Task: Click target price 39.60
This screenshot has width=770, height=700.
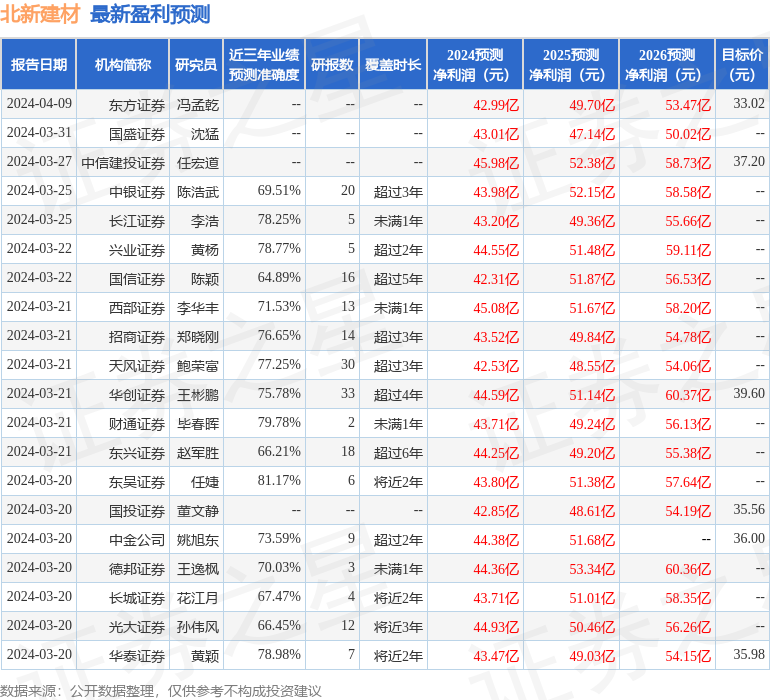Action: [x=749, y=393]
